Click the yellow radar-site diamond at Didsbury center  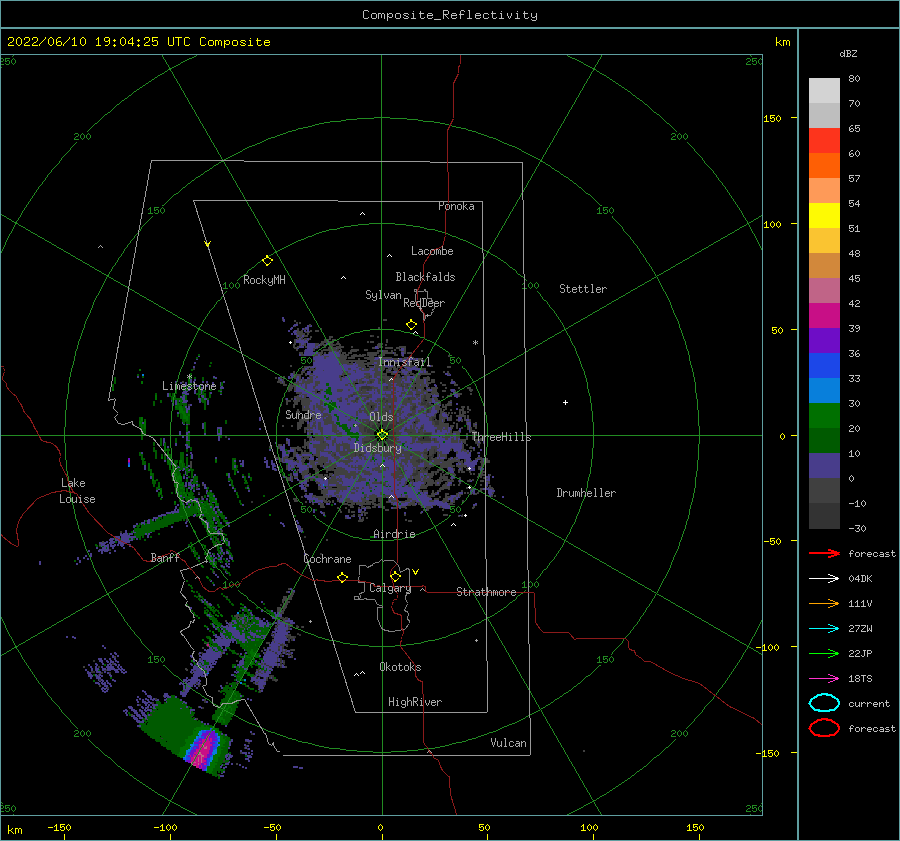click(382, 435)
